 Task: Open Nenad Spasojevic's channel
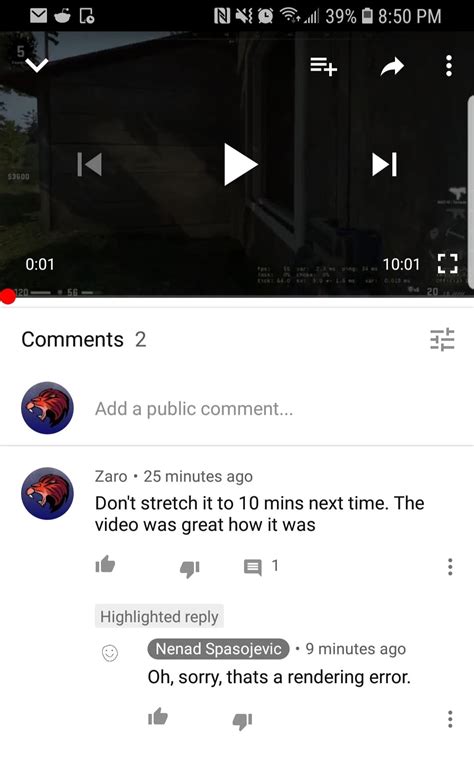pos(218,649)
